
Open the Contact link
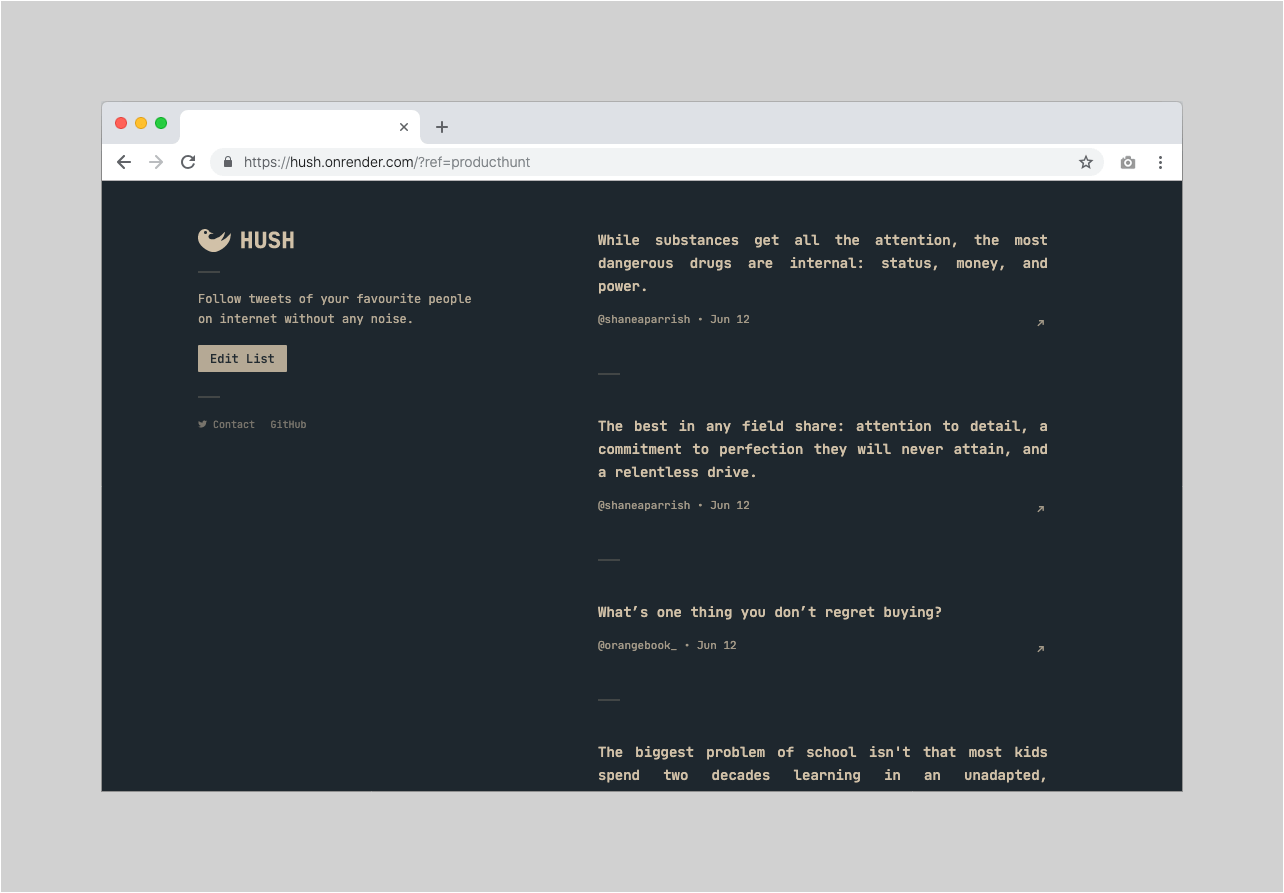pyautogui.click(x=234, y=425)
